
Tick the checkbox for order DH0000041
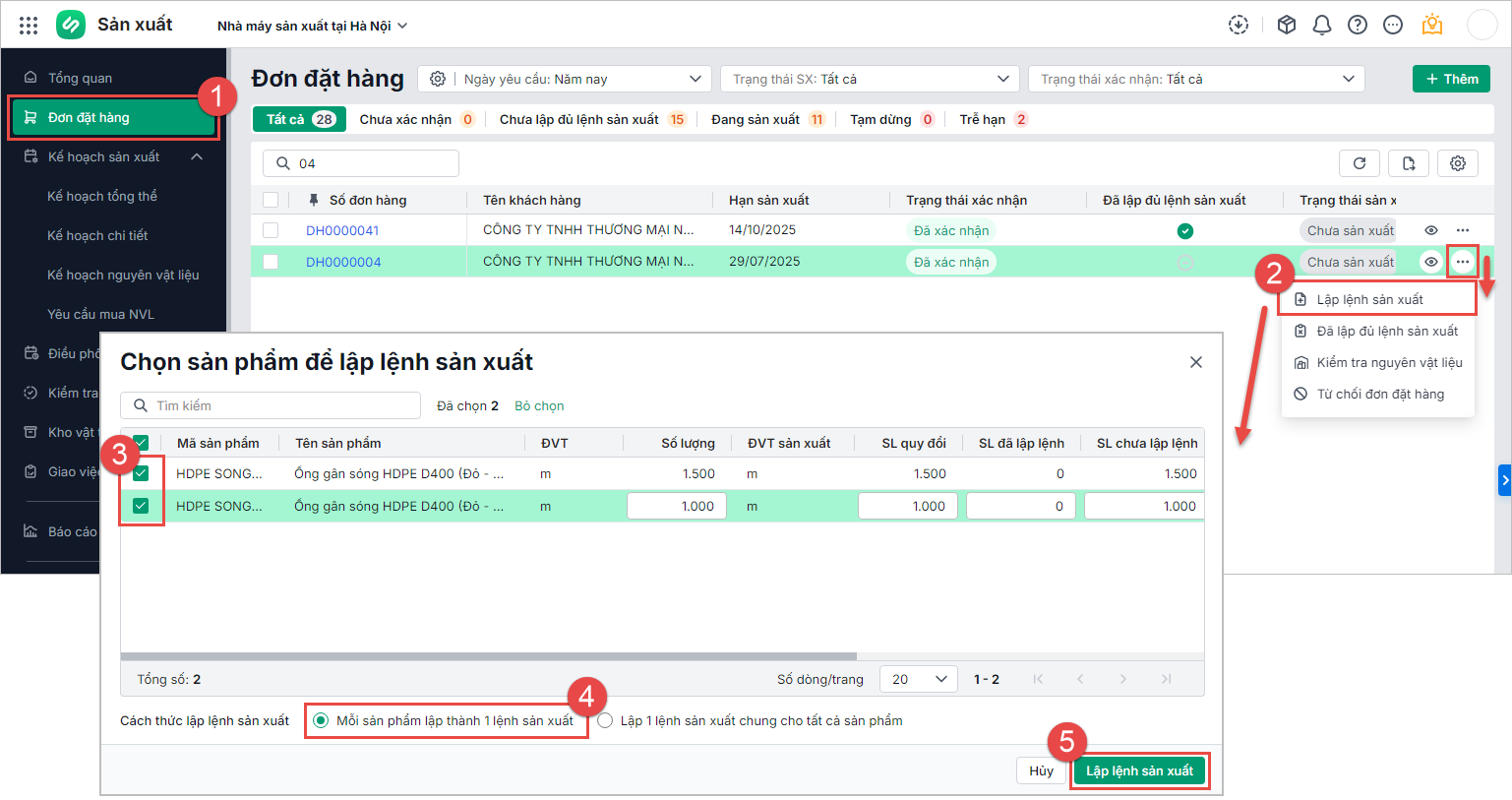click(x=271, y=230)
